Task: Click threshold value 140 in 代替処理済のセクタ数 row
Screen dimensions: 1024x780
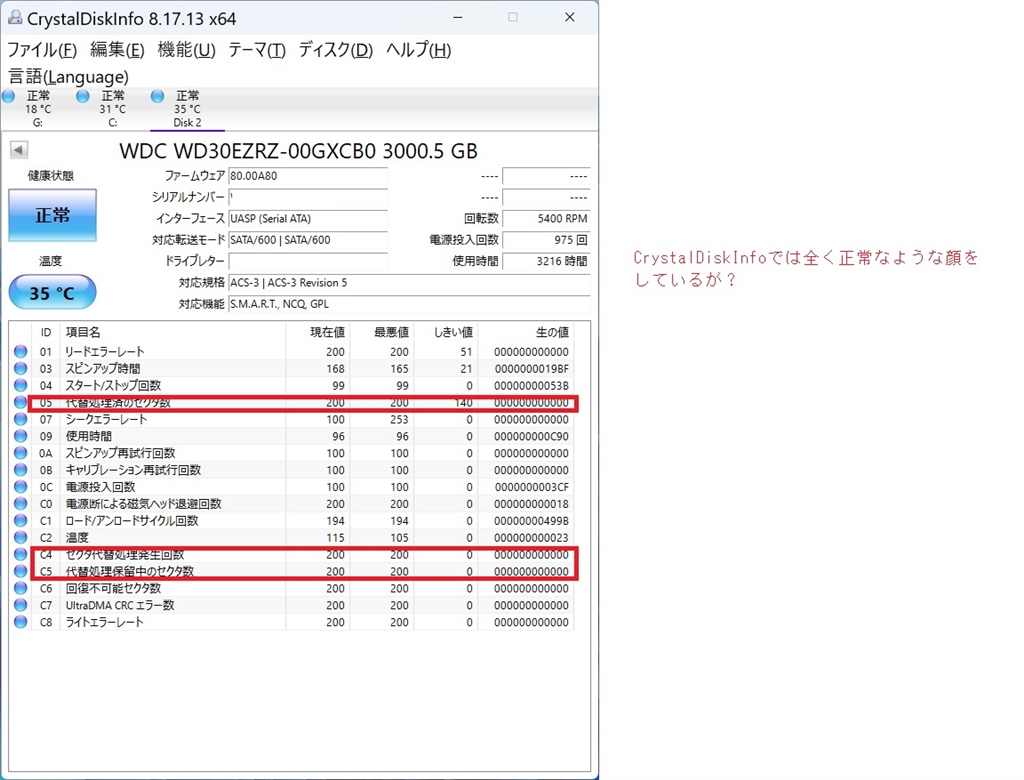Action: tap(463, 402)
